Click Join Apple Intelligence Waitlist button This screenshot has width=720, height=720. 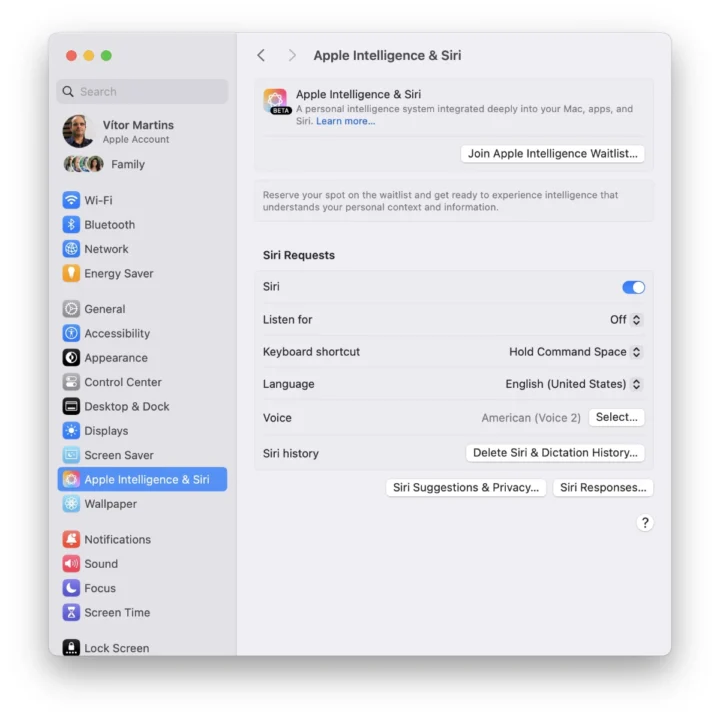coord(552,153)
